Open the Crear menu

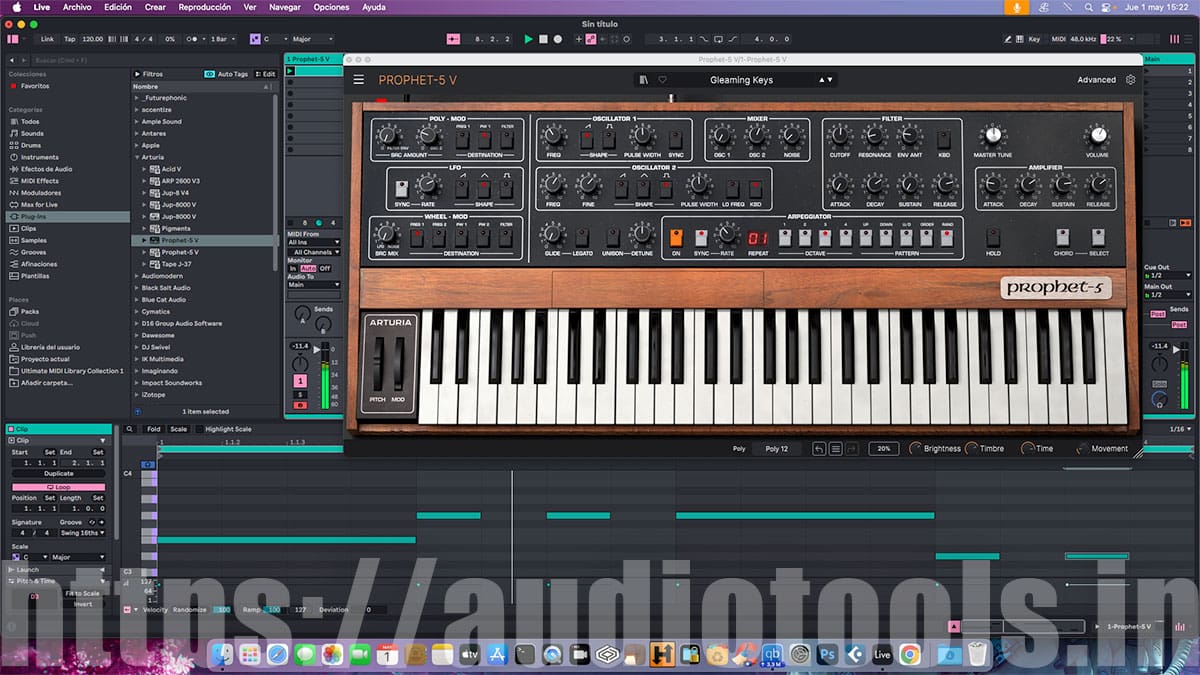coord(155,7)
